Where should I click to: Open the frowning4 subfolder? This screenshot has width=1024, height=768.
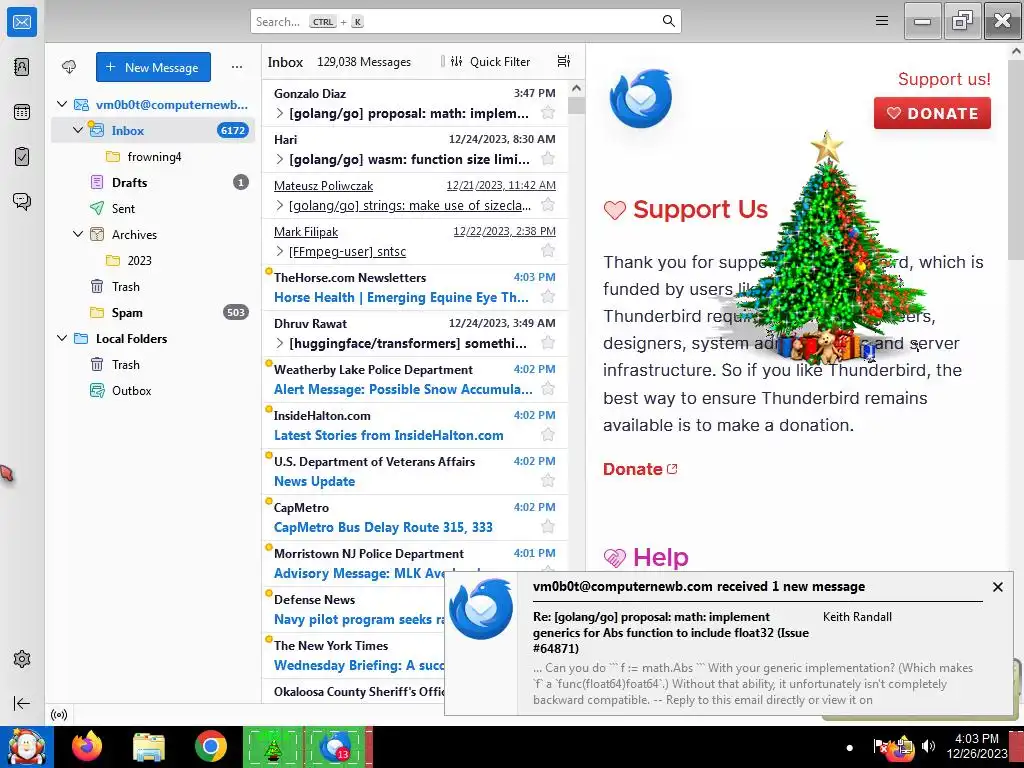(153, 156)
